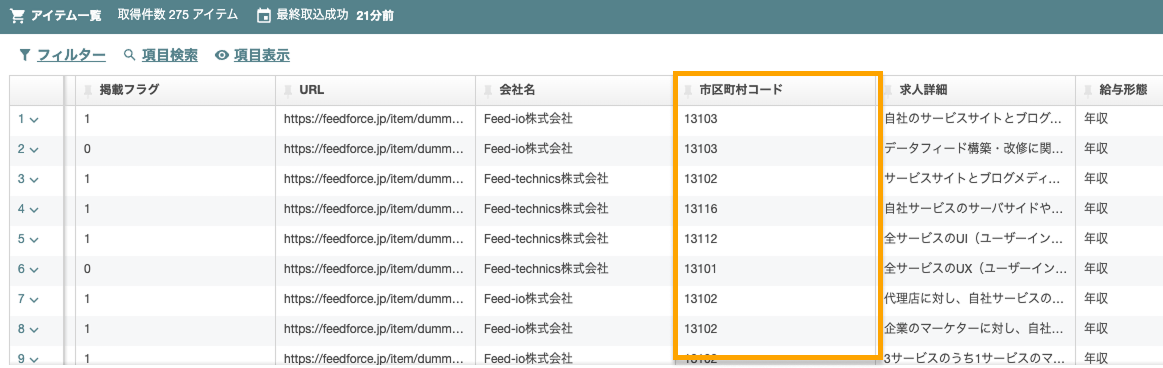Select 求人詳細 cell starting 全サービスのUI
The height and width of the screenshot is (368, 1163).
976,239
